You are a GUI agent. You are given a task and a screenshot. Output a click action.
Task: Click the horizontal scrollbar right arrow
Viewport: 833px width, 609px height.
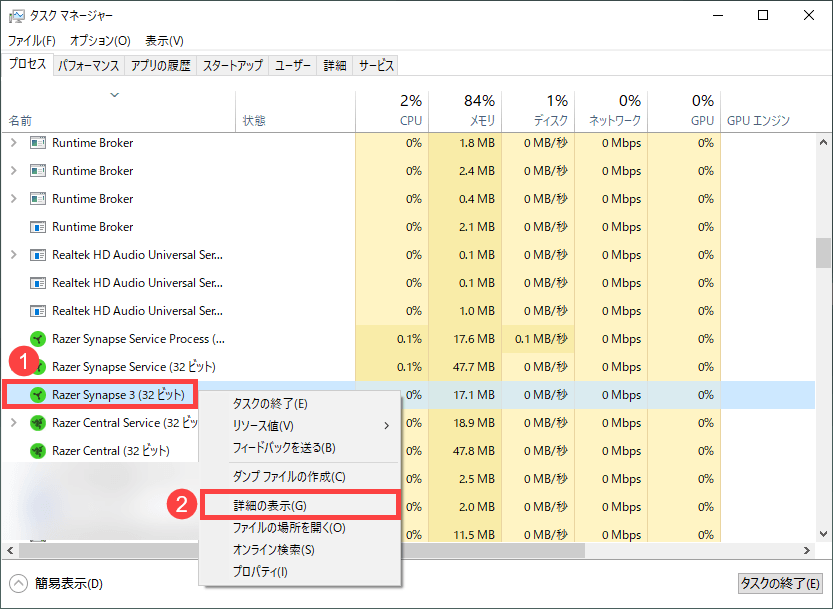tap(807, 551)
